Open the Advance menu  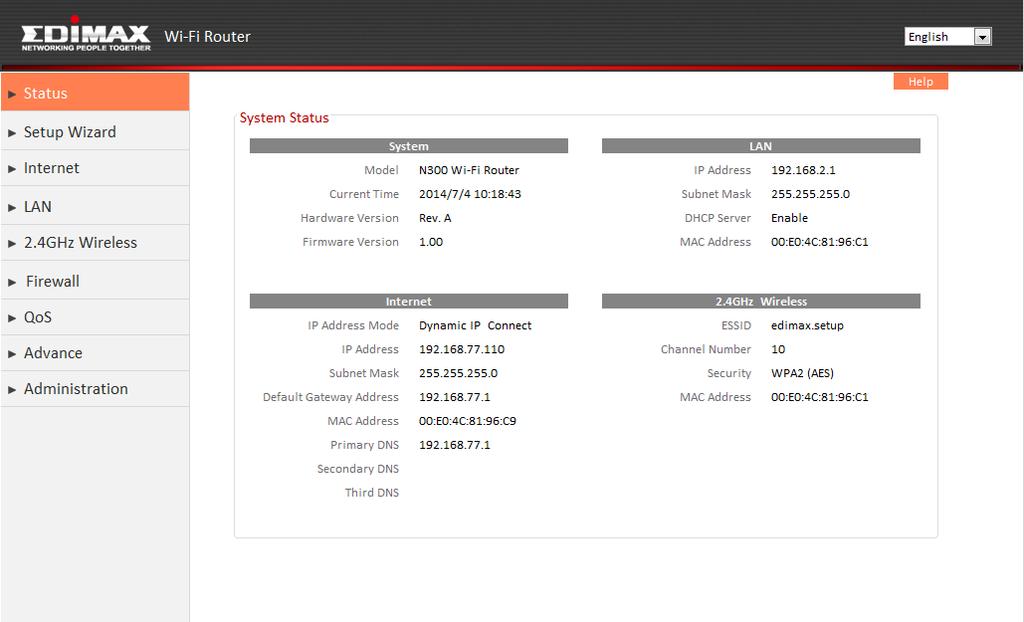pos(95,353)
